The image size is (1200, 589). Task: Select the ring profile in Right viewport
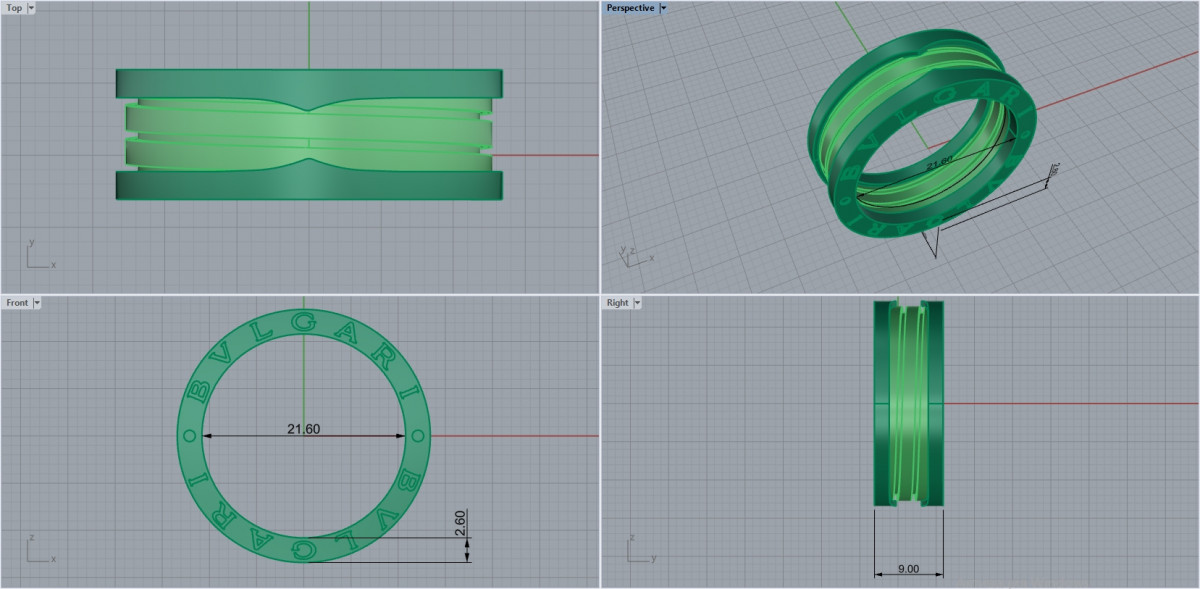point(908,403)
